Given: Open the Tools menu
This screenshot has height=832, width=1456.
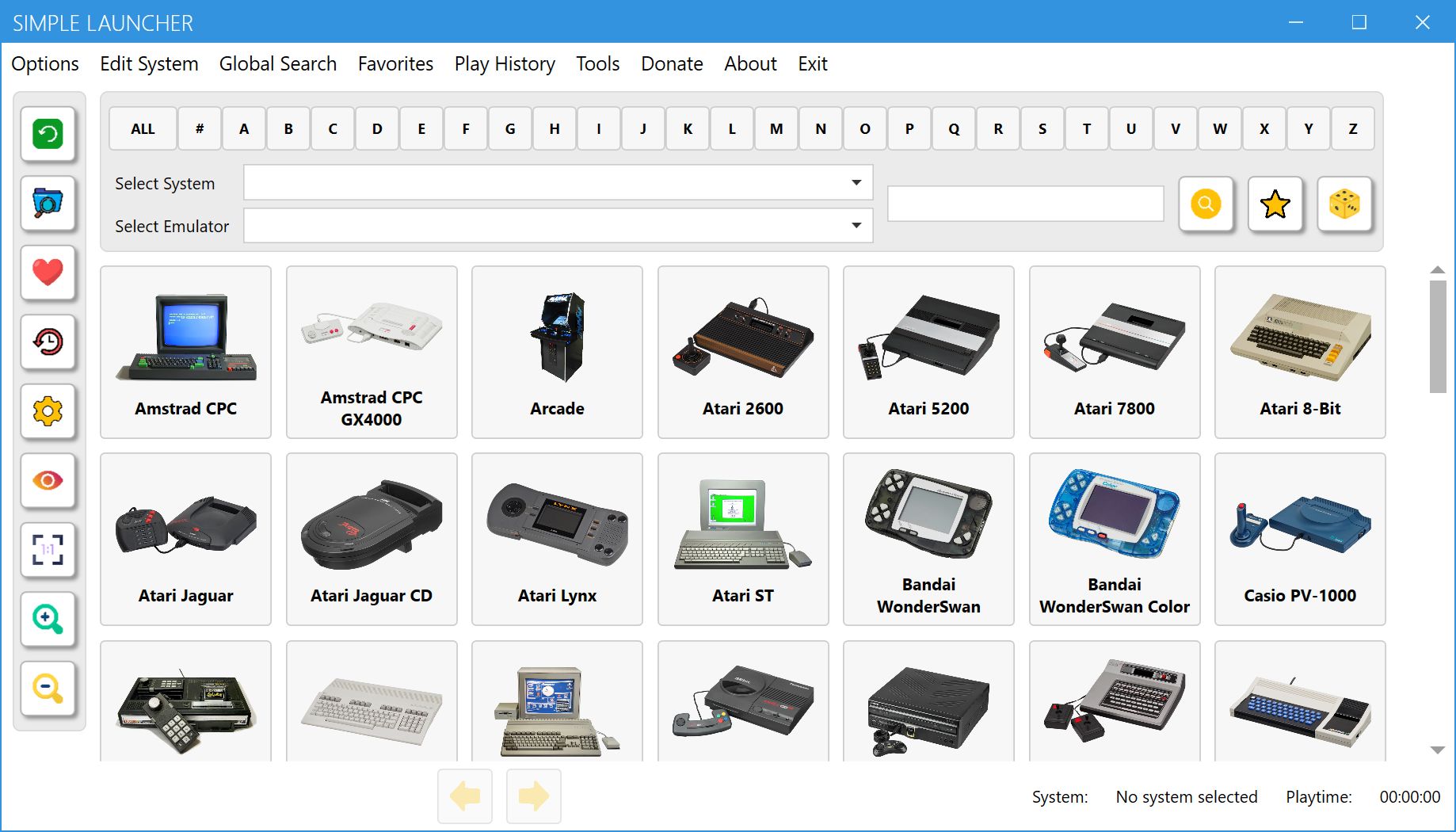Looking at the screenshot, I should click(x=597, y=63).
